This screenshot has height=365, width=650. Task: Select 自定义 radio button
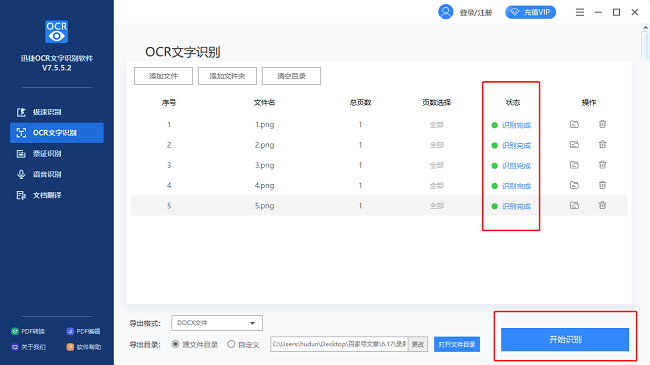pos(231,344)
